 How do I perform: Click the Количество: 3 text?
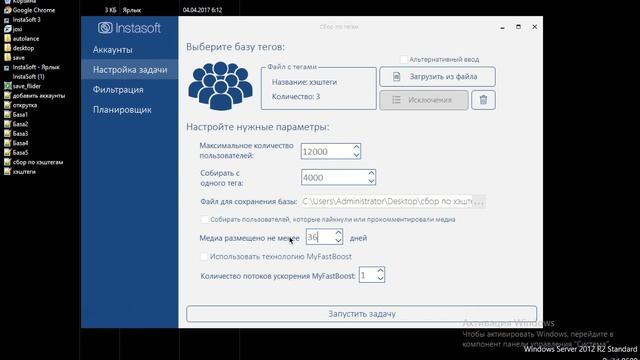point(296,97)
